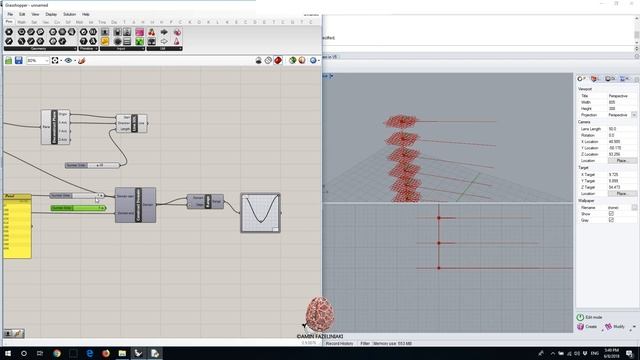Screen dimensions: 640x360
Task: Select the cherry Cluster icon in Util
Action: click(152, 32)
